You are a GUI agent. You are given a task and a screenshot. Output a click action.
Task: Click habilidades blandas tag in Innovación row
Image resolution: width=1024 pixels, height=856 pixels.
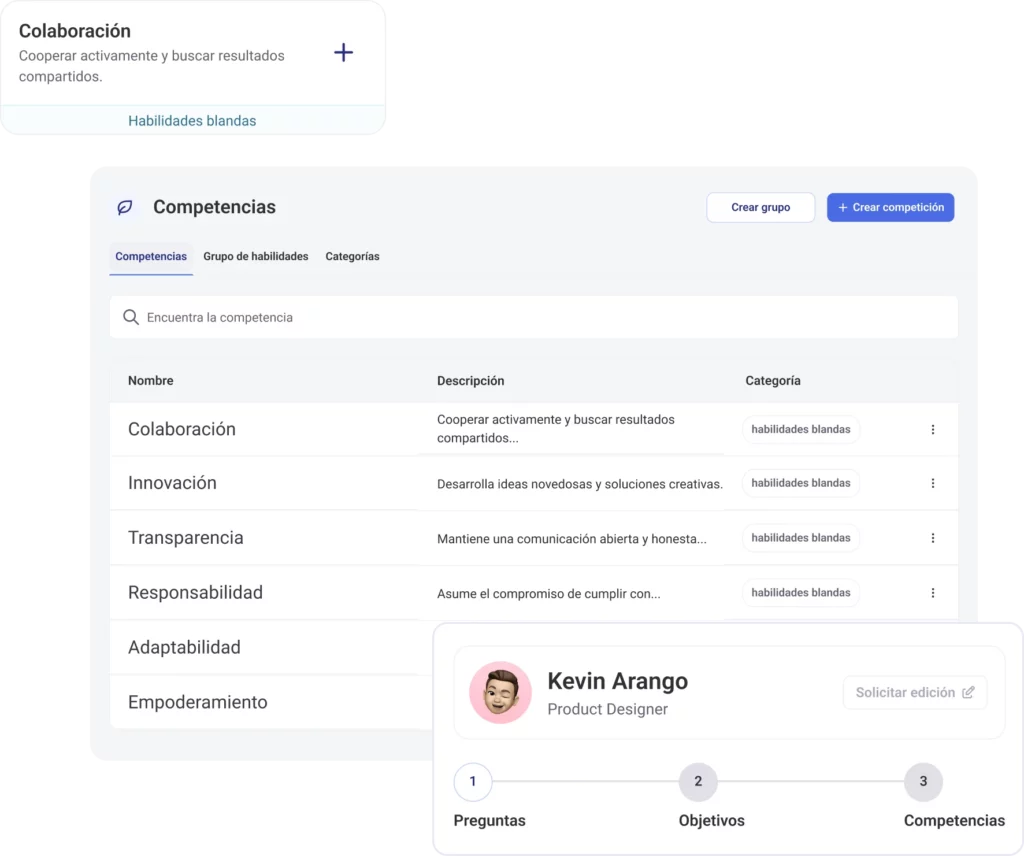click(x=800, y=483)
